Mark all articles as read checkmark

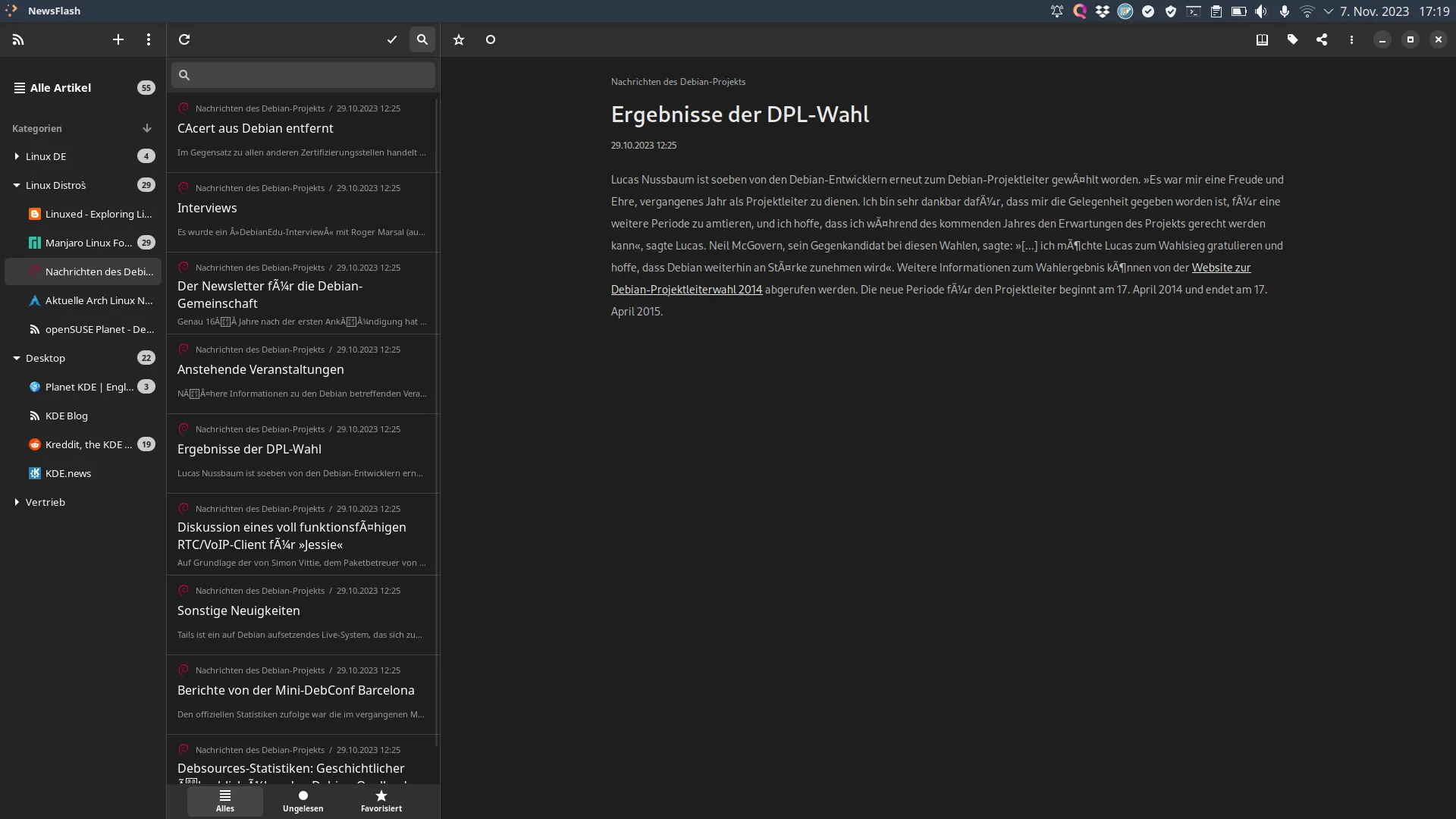click(x=392, y=39)
